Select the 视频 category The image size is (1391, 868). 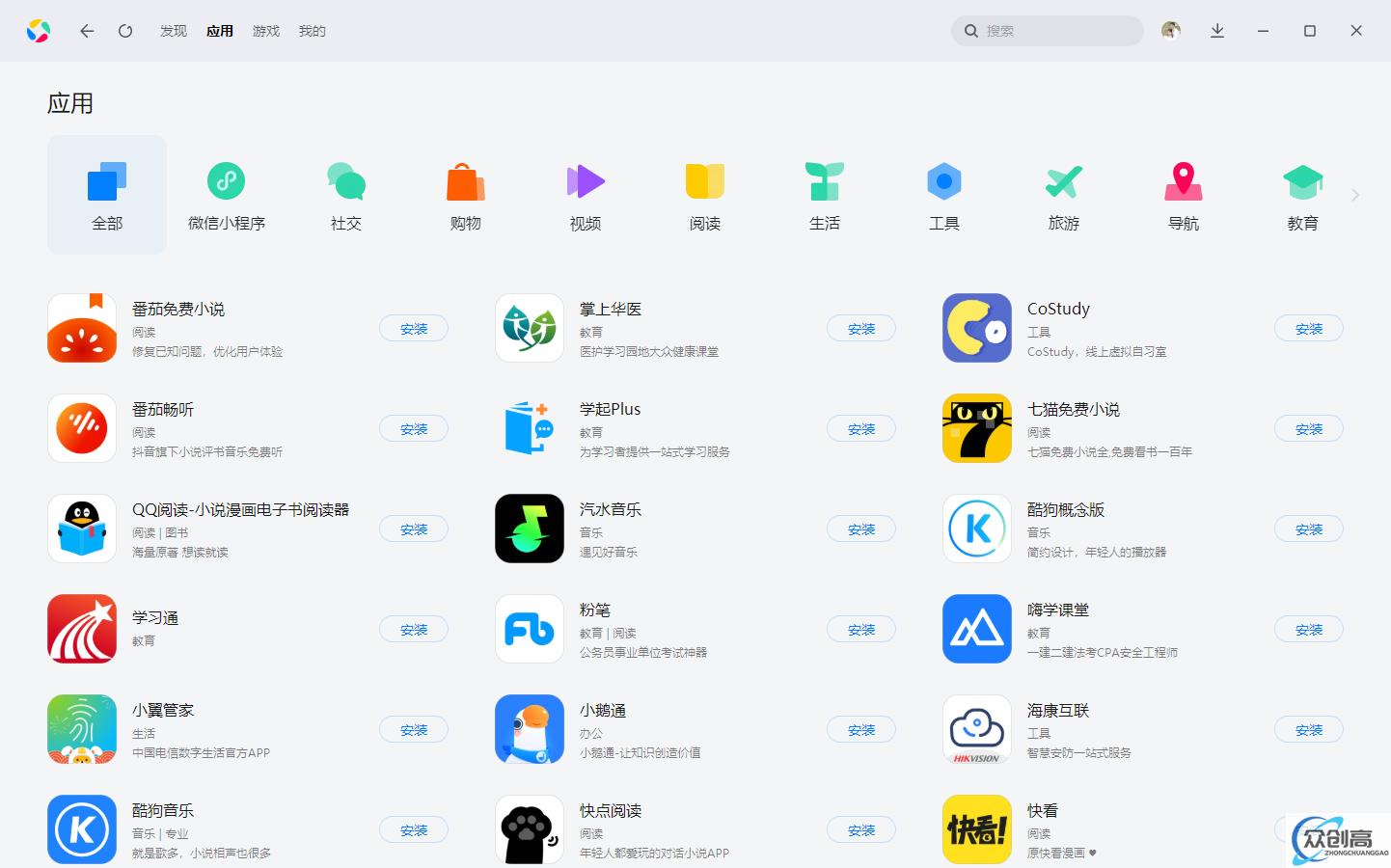(586, 195)
